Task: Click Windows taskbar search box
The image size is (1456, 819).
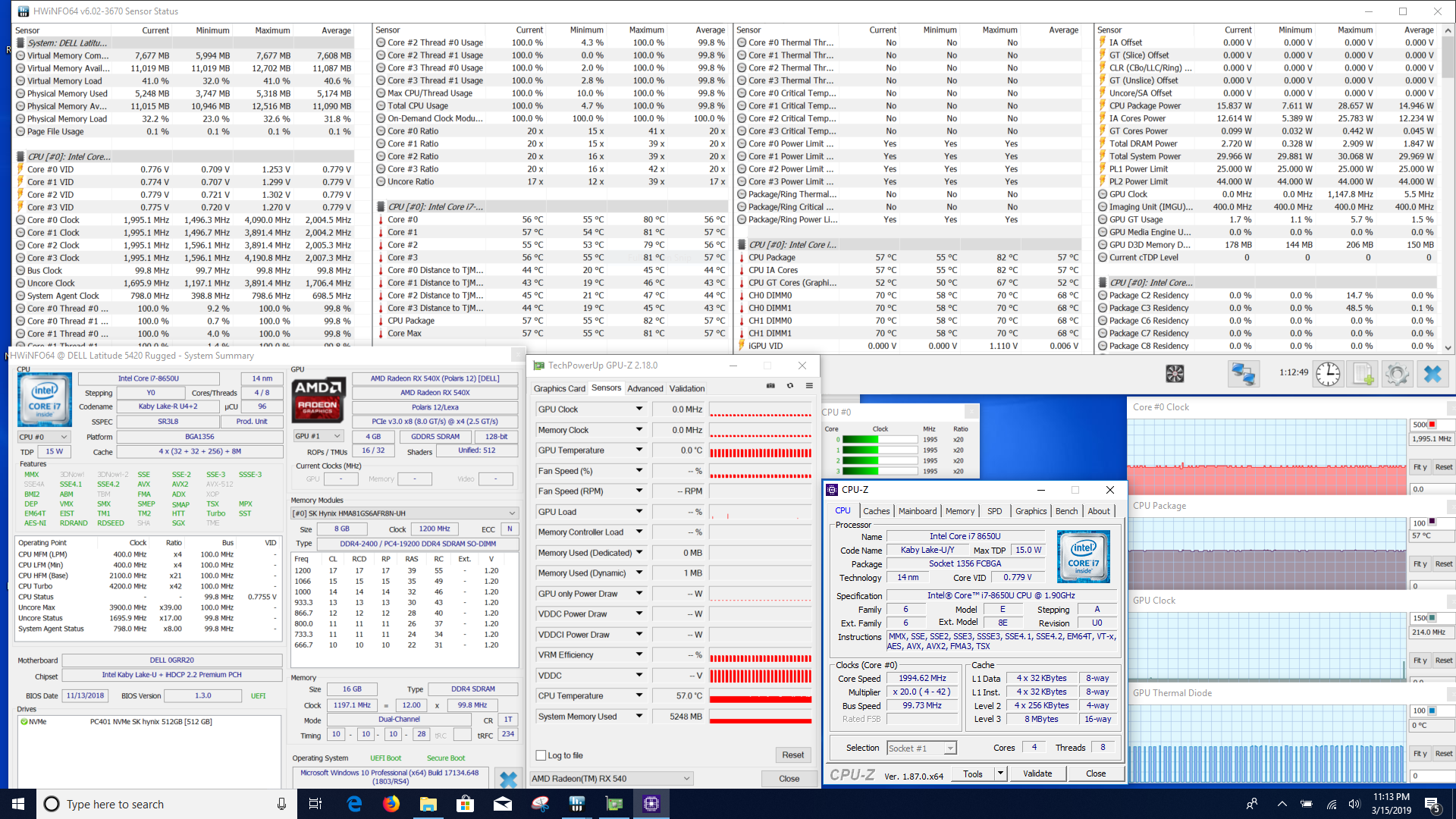Action: (165, 804)
